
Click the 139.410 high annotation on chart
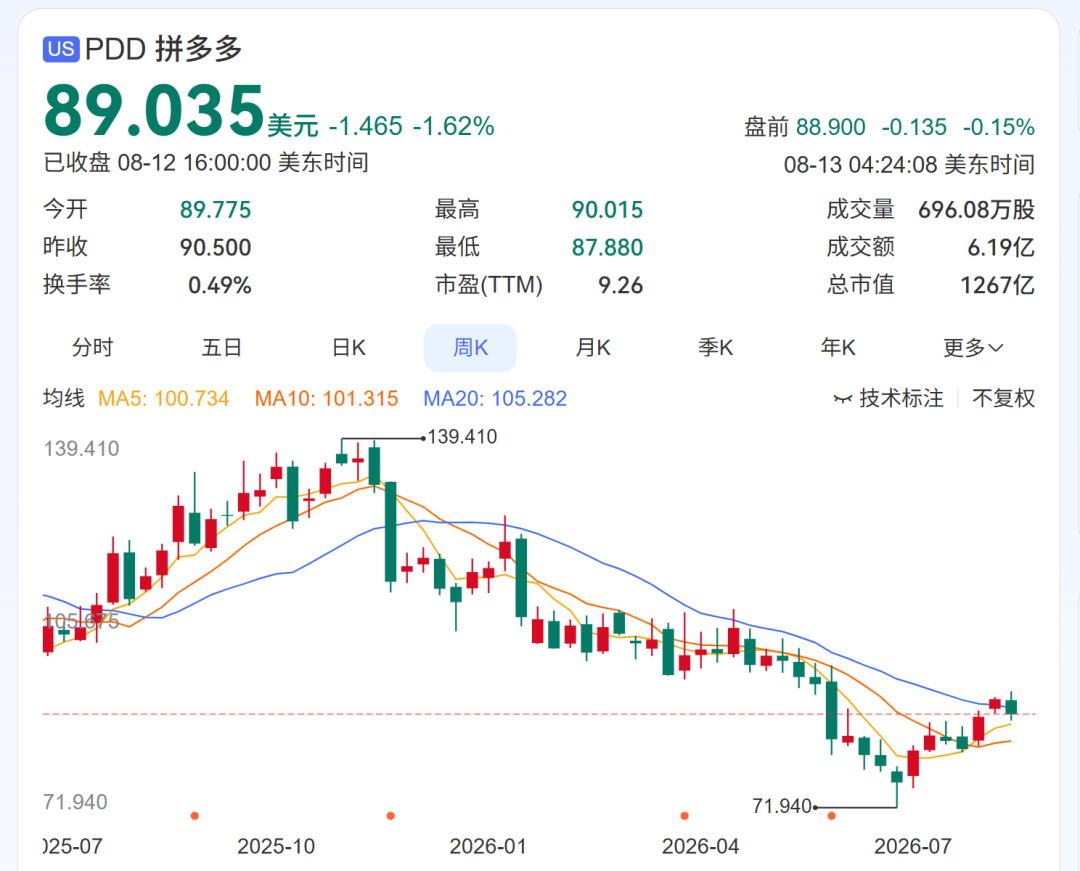[461, 437]
